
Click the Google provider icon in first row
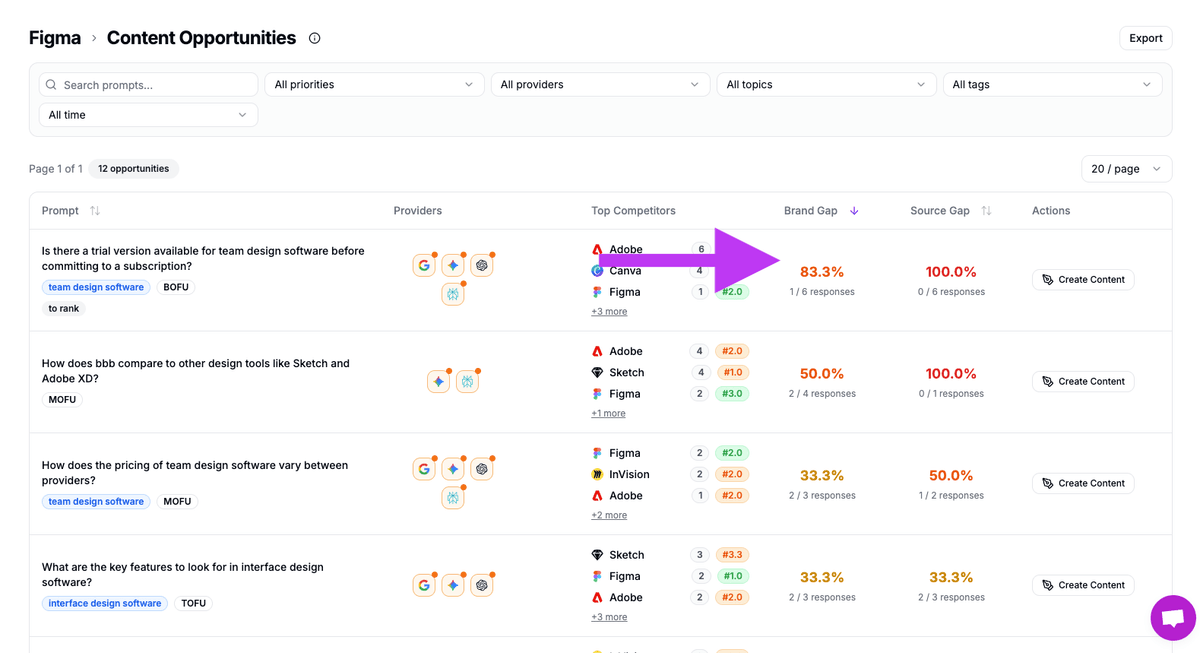coord(424,266)
